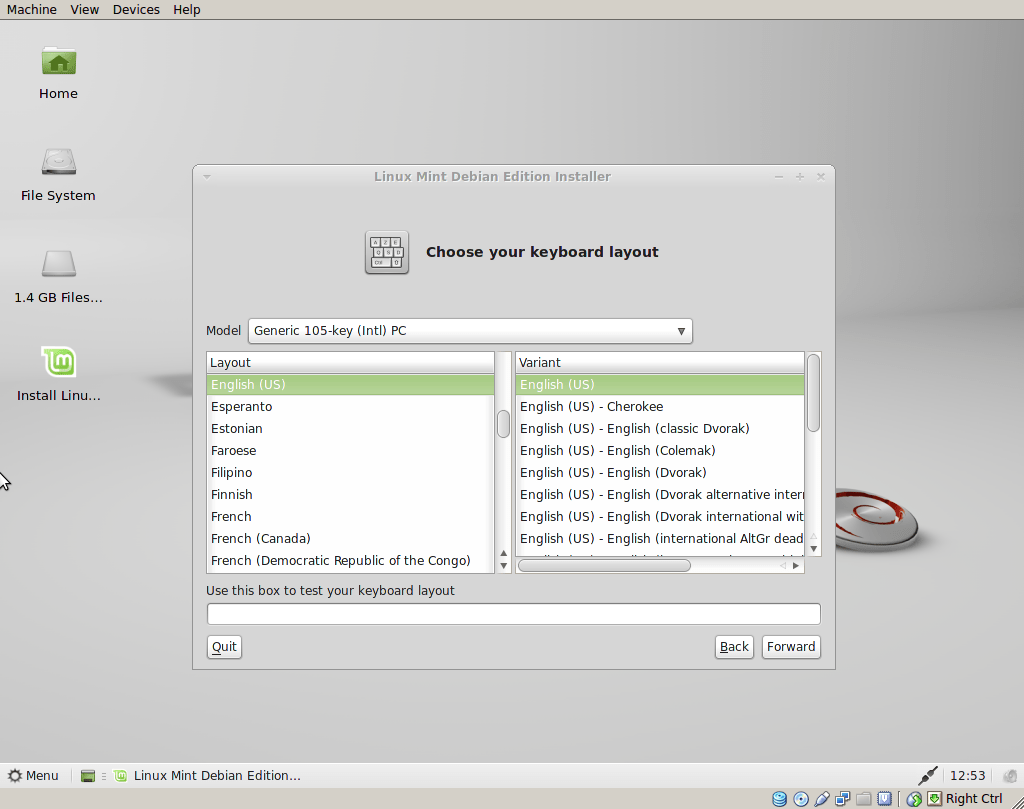Select Esperanto layout
1024x809 pixels.
[350, 407]
